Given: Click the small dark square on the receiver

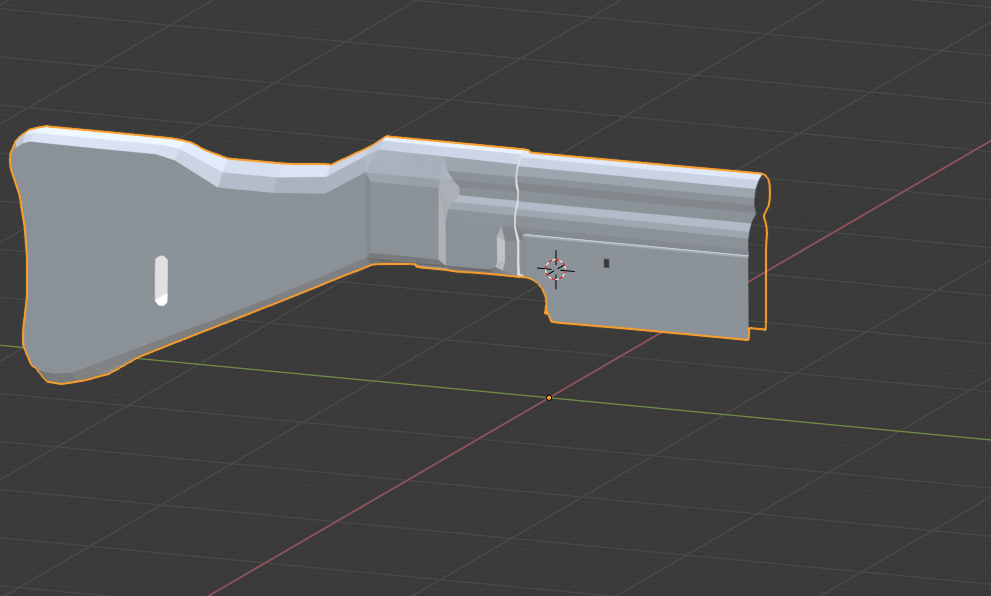Looking at the screenshot, I should [x=606, y=263].
